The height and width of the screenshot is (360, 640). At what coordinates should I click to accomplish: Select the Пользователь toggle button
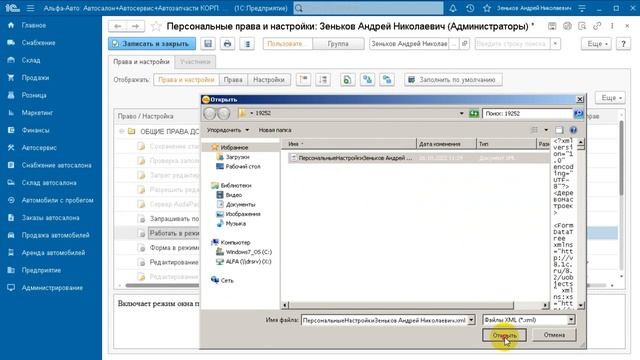[x=287, y=44]
